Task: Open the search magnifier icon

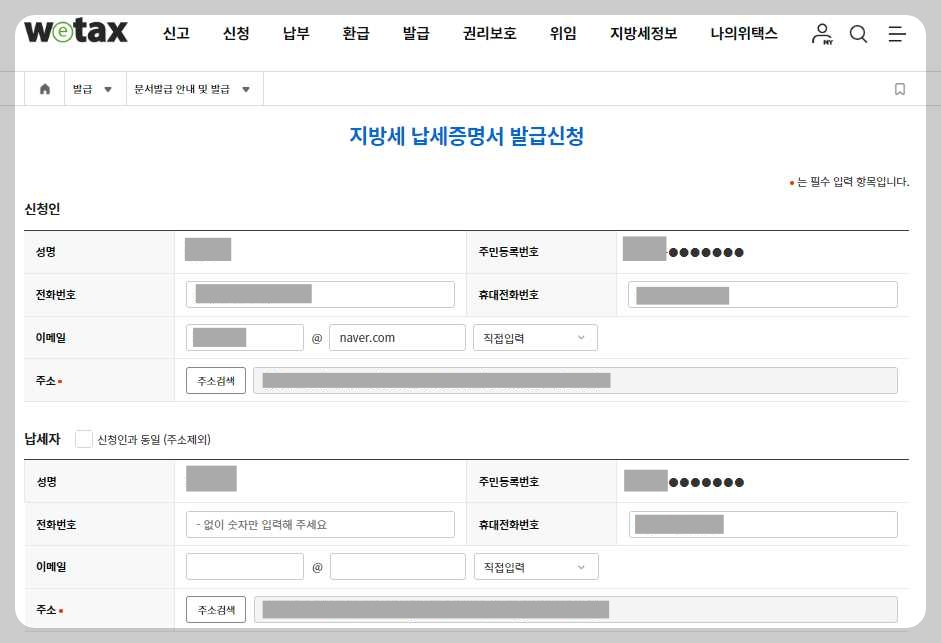Action: [x=858, y=33]
